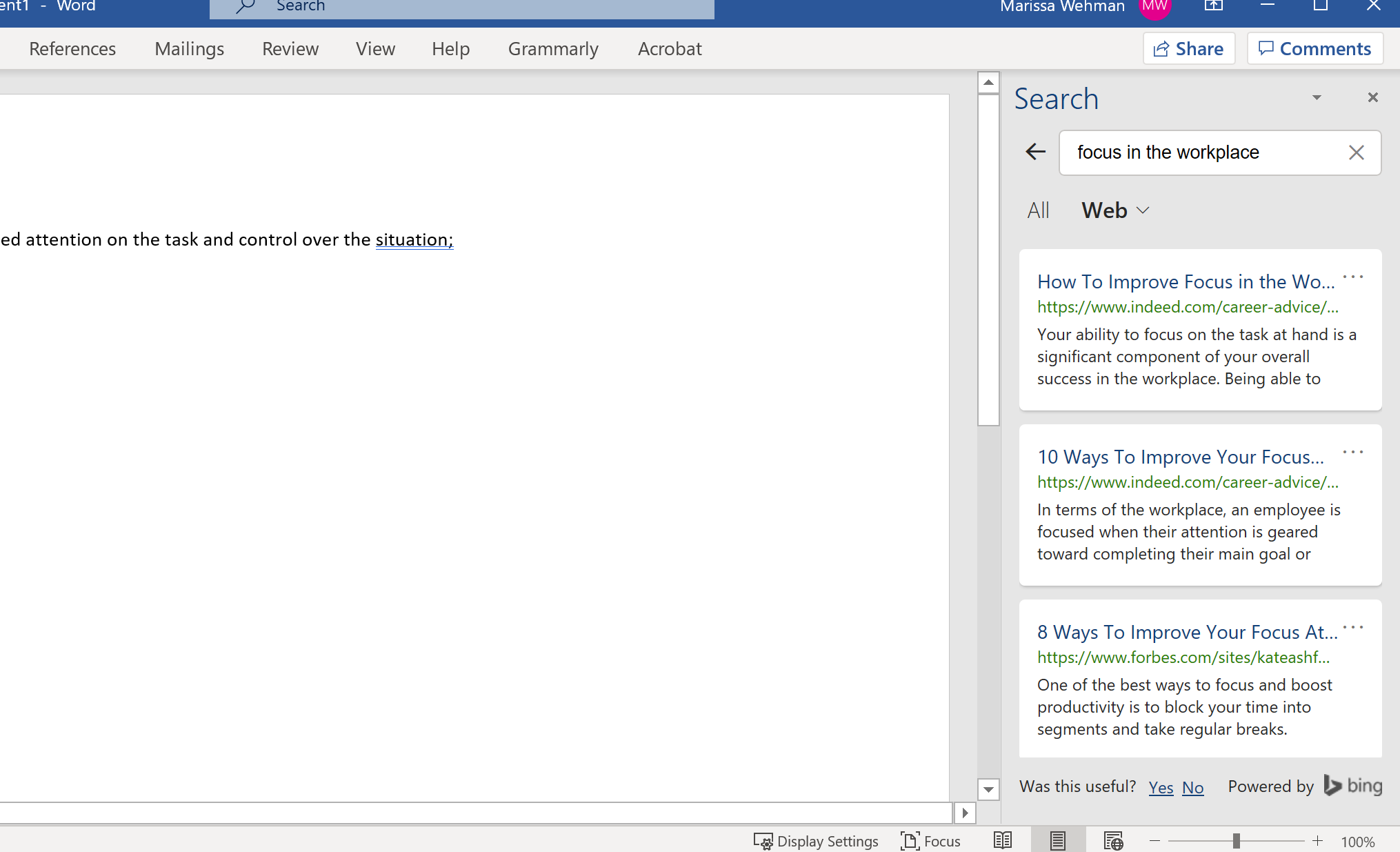Select the All results filter
The image size is (1400, 852).
click(x=1038, y=210)
